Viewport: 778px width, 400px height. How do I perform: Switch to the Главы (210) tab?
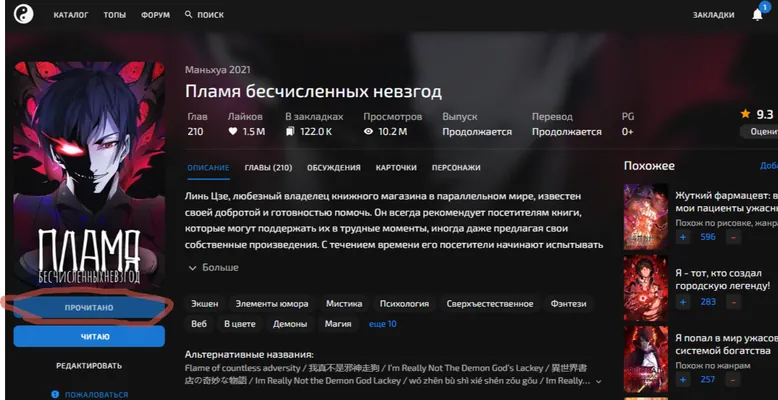[268, 168]
